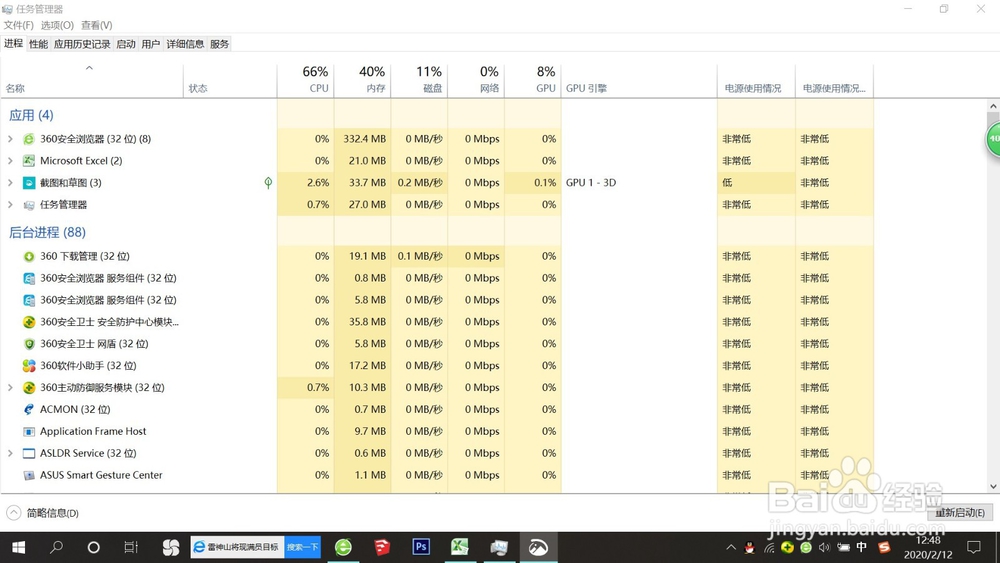Click the 360安全卫士 网盾 shield icon
This screenshot has height=563, width=1000.
click(x=29, y=344)
